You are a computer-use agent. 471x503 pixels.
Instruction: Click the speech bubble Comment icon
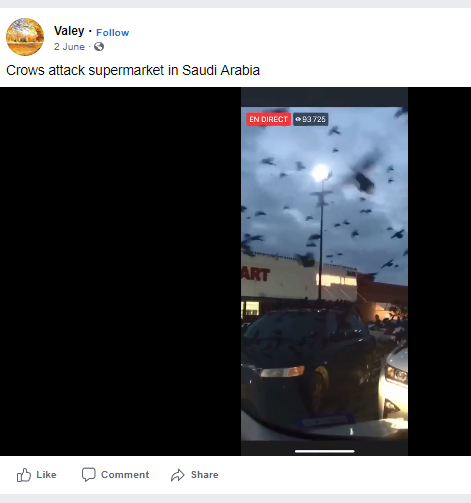pyautogui.click(x=89, y=475)
